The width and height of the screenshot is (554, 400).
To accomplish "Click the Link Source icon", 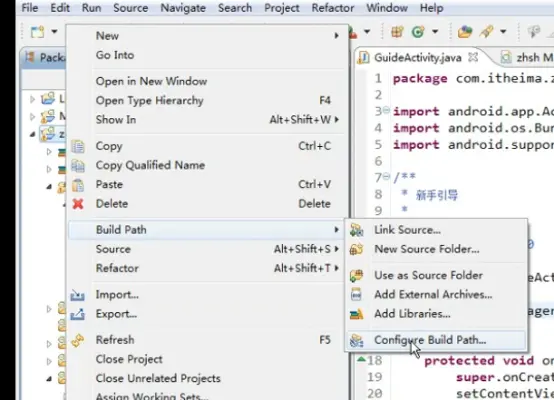I will [x=356, y=230].
